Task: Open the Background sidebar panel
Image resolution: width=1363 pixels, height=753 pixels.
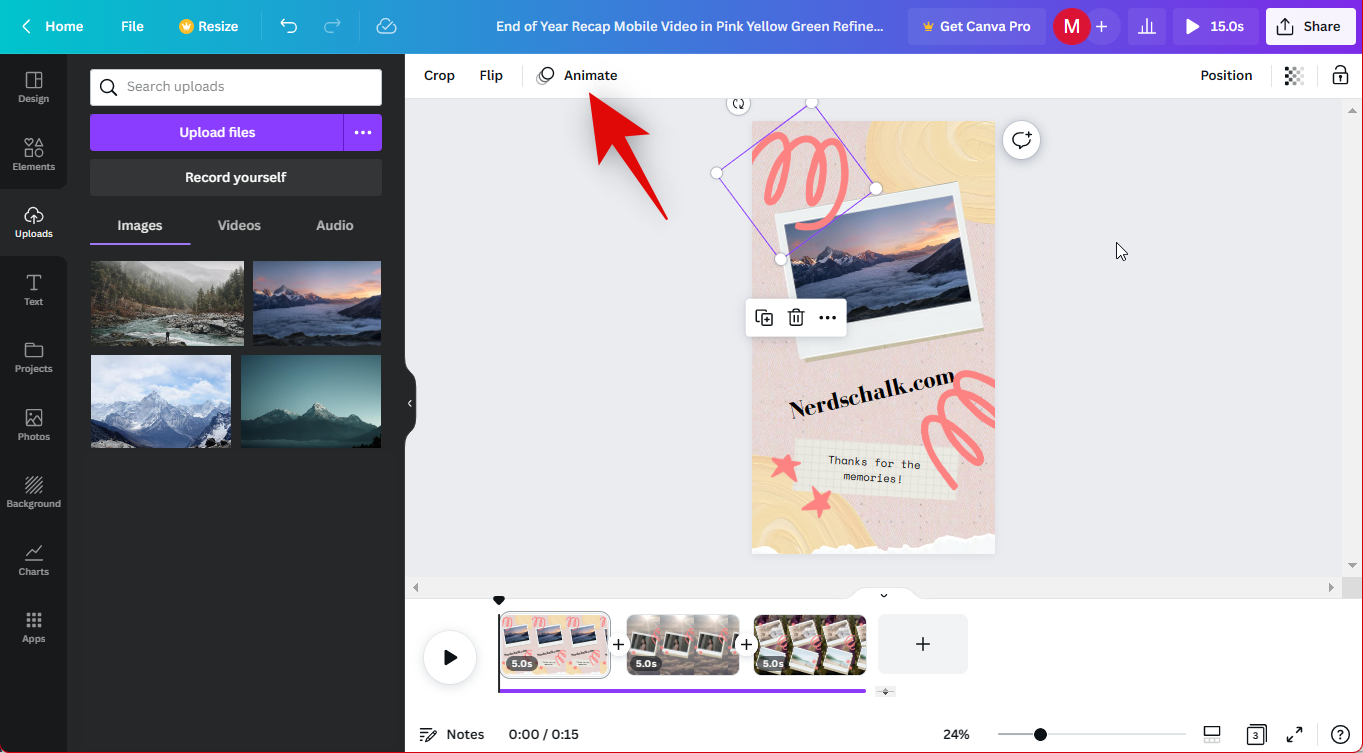Action: pyautogui.click(x=33, y=492)
